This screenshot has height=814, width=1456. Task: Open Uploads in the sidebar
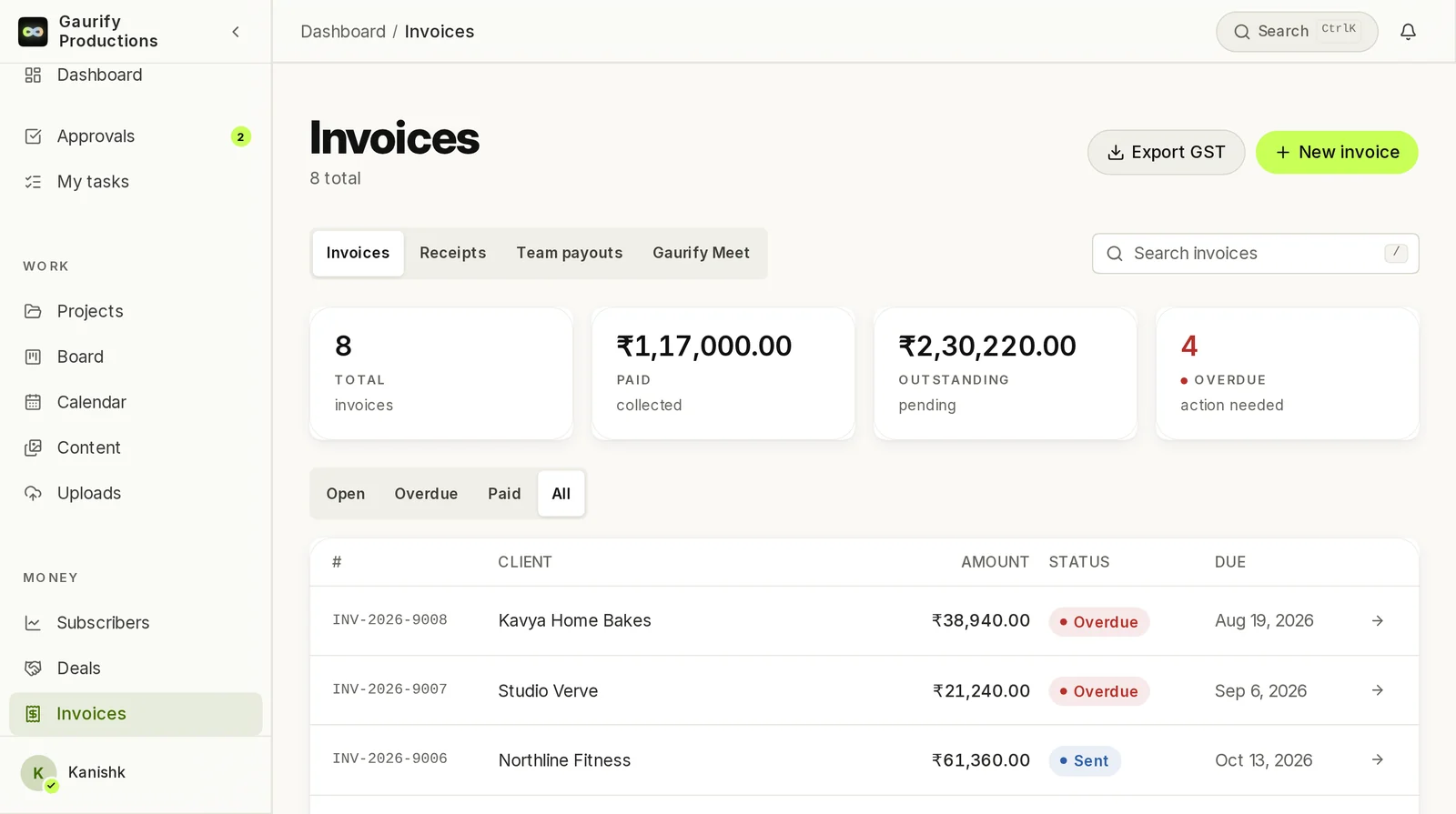(x=136, y=493)
